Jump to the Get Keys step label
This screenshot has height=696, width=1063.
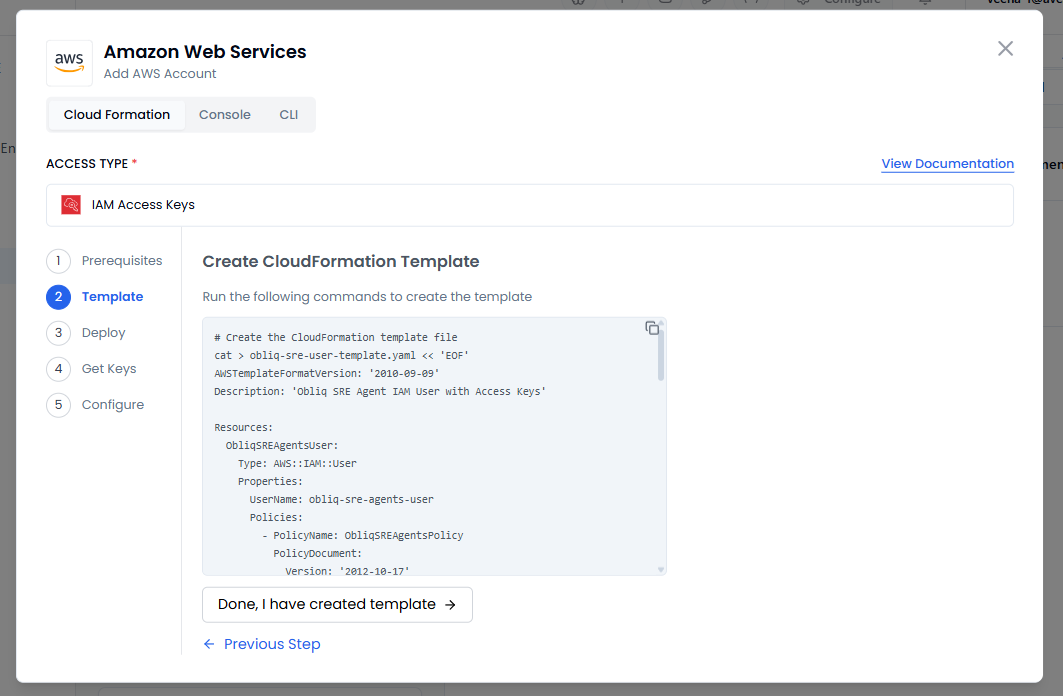point(108,369)
